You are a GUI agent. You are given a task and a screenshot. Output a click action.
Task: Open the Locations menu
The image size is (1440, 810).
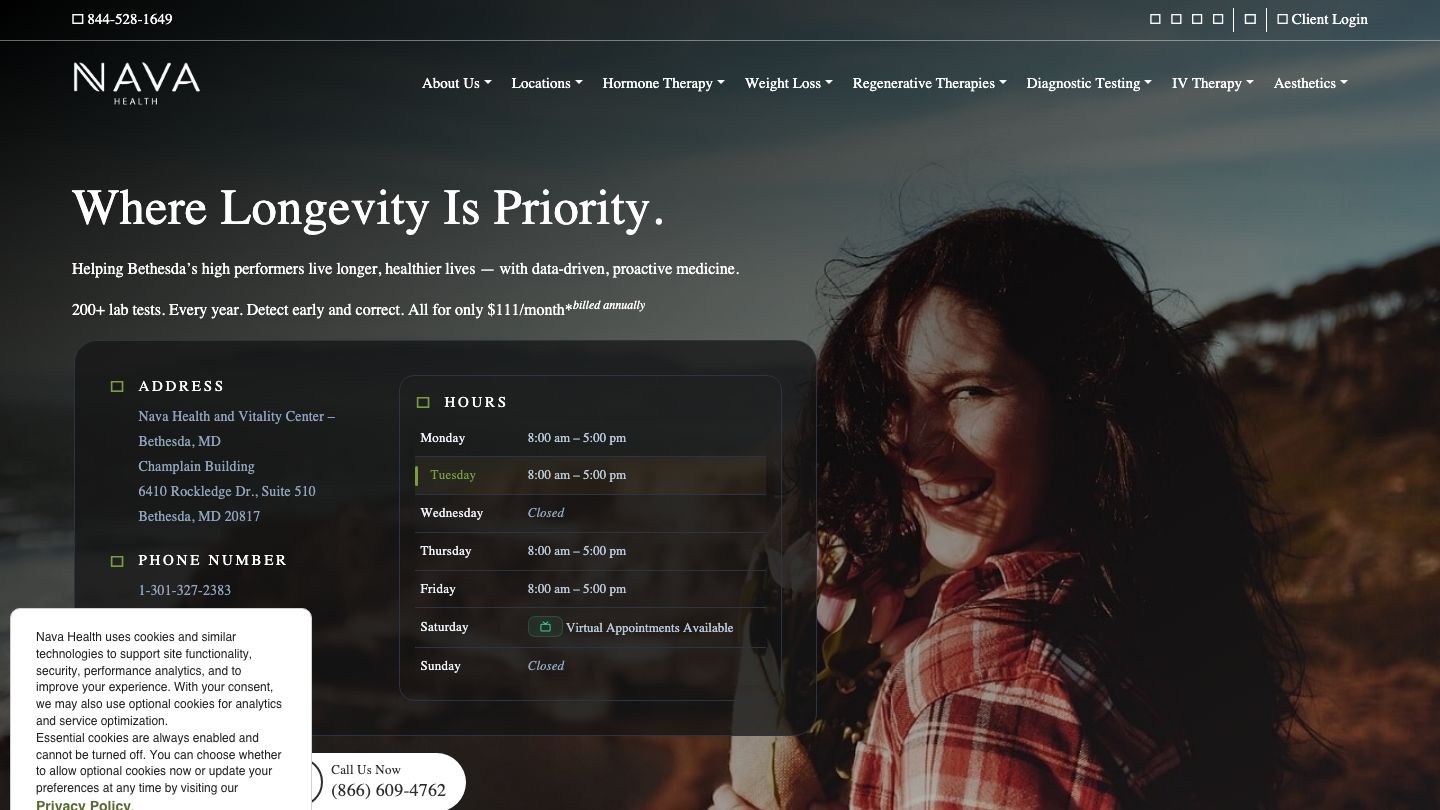click(x=546, y=83)
